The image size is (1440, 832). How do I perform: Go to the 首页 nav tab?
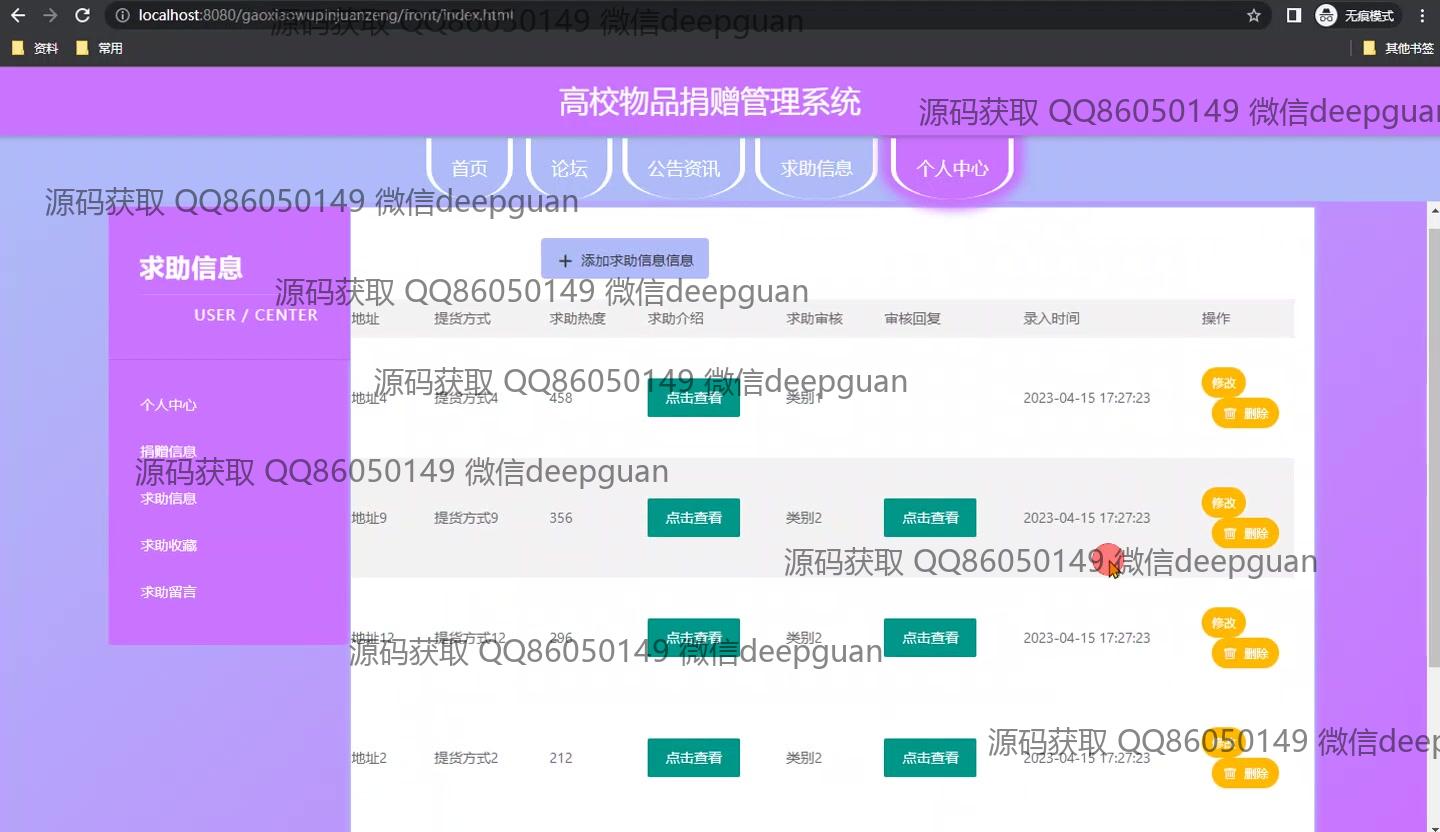[x=470, y=167]
